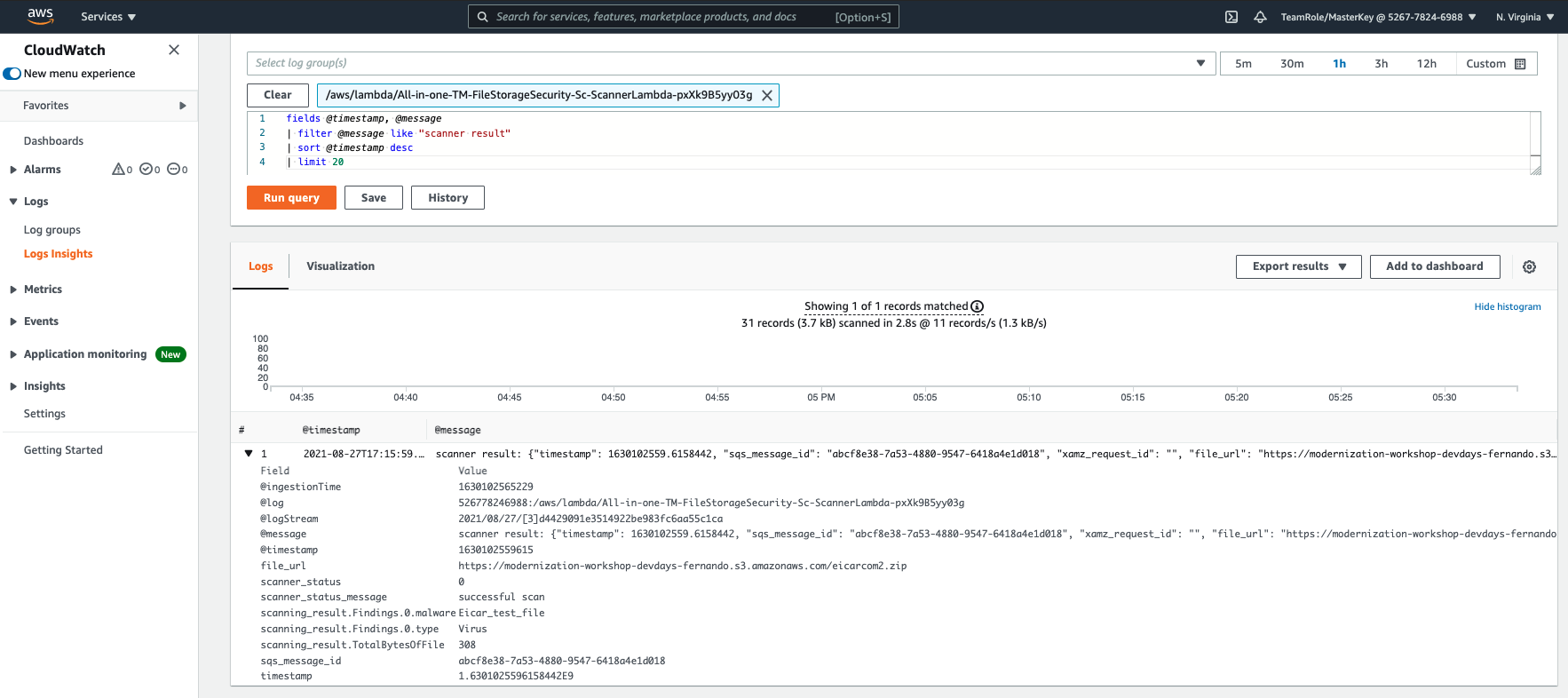Select the 30m time range

point(1292,64)
